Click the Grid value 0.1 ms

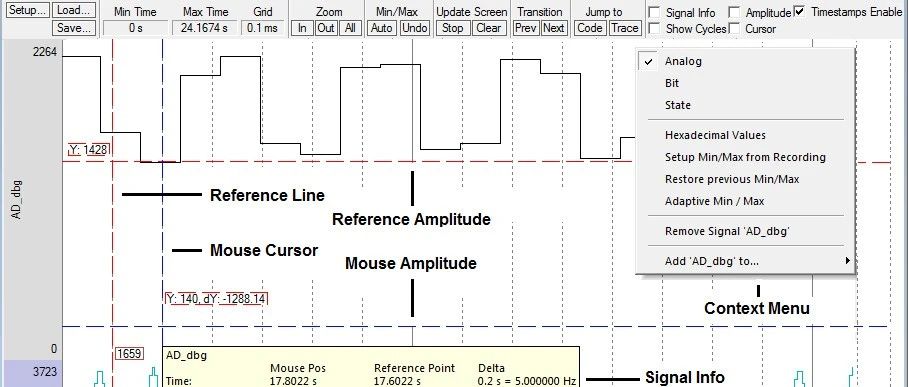coord(262,28)
